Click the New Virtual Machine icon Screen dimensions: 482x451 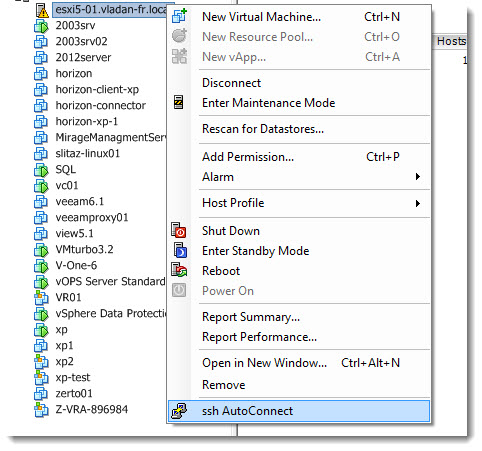click(179, 16)
